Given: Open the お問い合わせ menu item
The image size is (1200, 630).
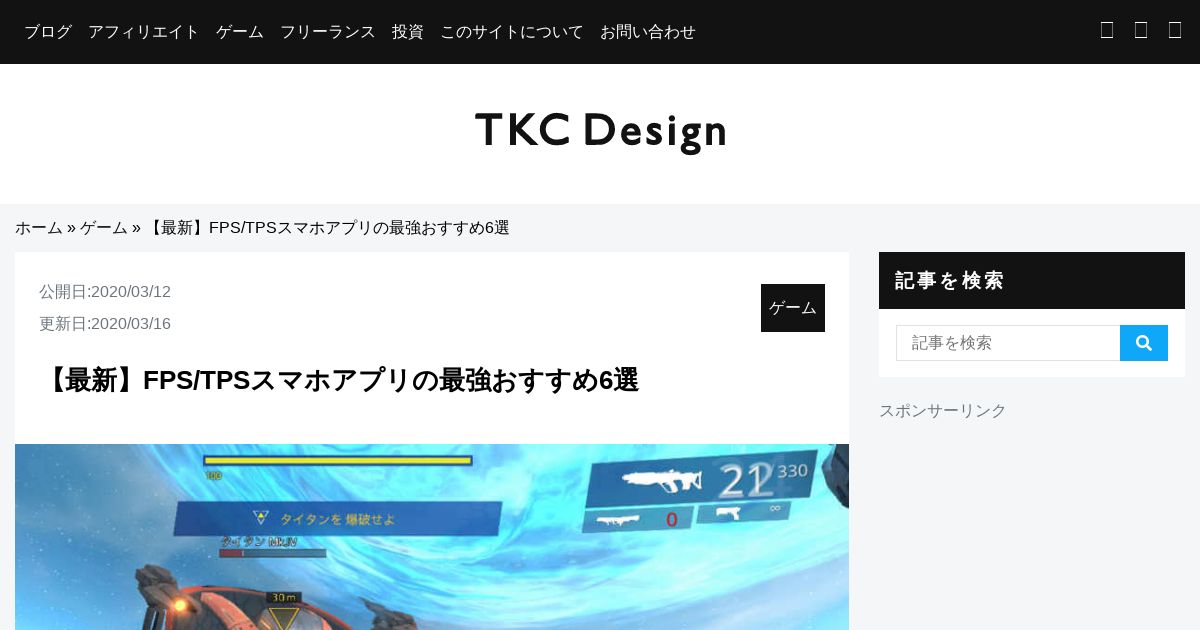Looking at the screenshot, I should [x=648, y=32].
